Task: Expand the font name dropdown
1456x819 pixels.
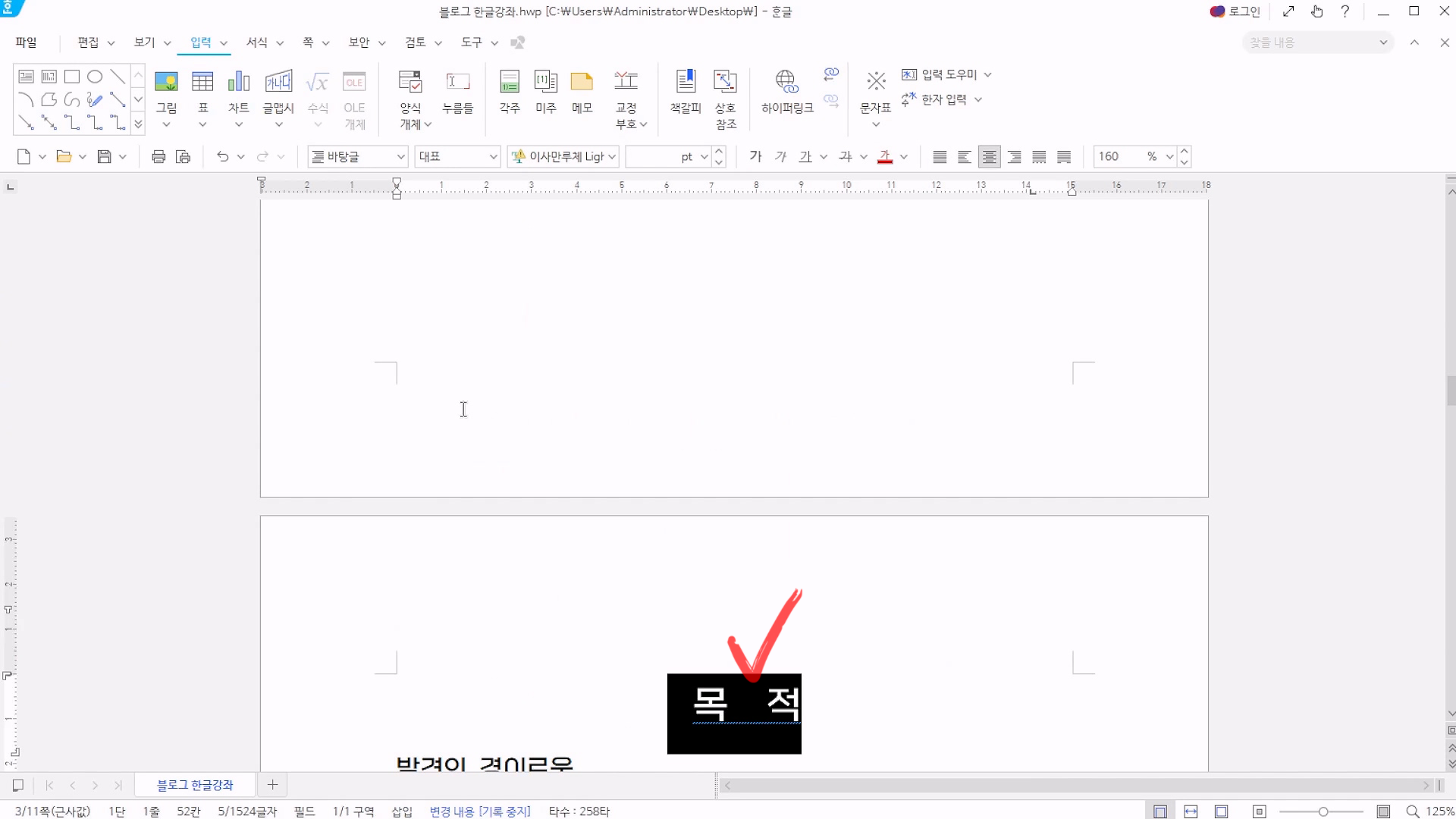Action: [x=611, y=157]
